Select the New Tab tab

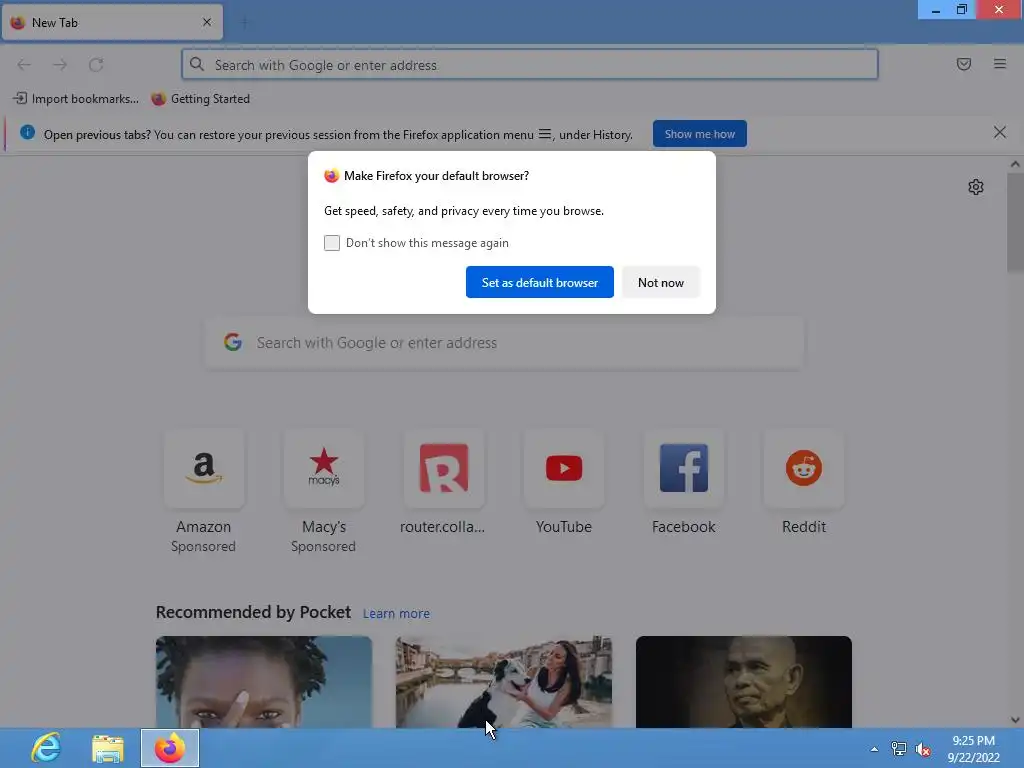[112, 22]
